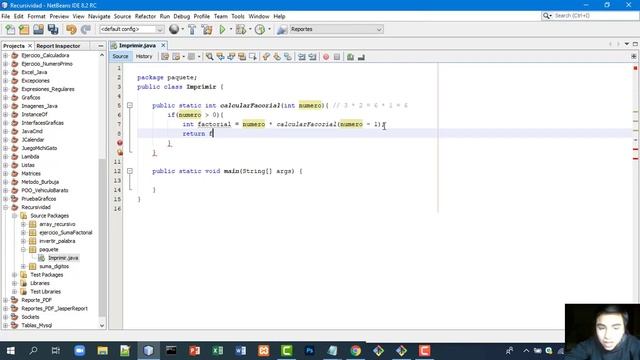
Task: Open the Navigate menu
Action: coord(99,16)
